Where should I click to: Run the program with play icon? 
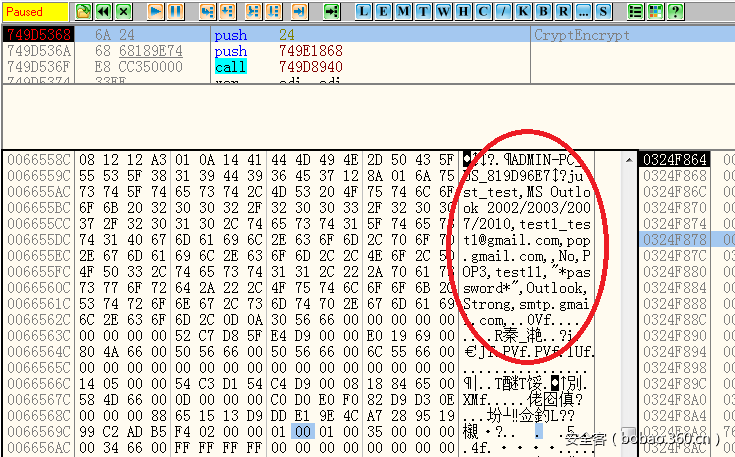click(155, 11)
